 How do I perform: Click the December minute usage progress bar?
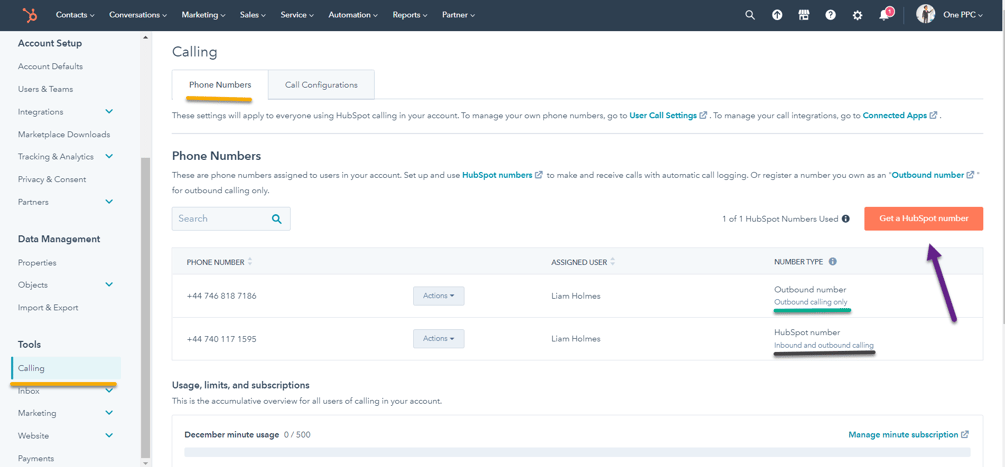577,452
